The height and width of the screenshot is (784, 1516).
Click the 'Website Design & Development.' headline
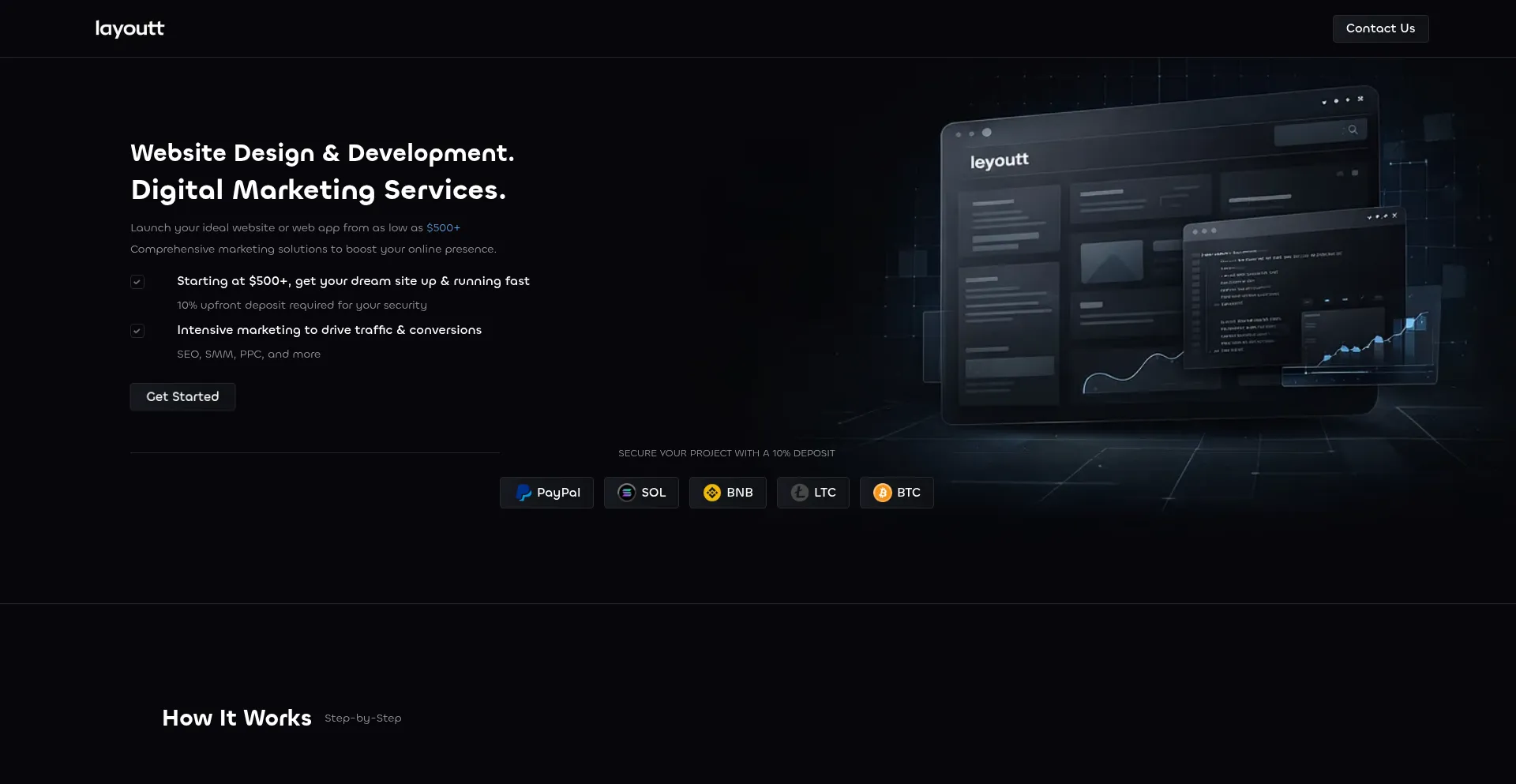click(x=322, y=152)
